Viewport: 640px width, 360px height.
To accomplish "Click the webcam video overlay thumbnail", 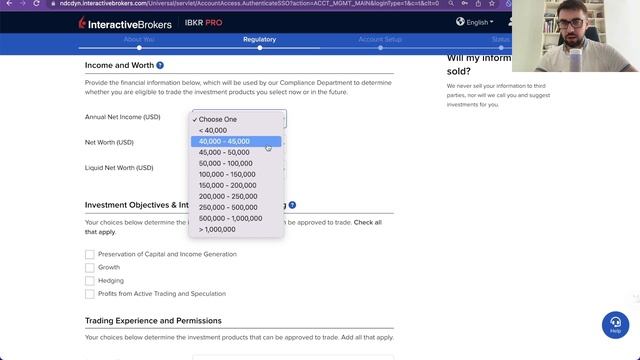I will [x=576, y=36].
